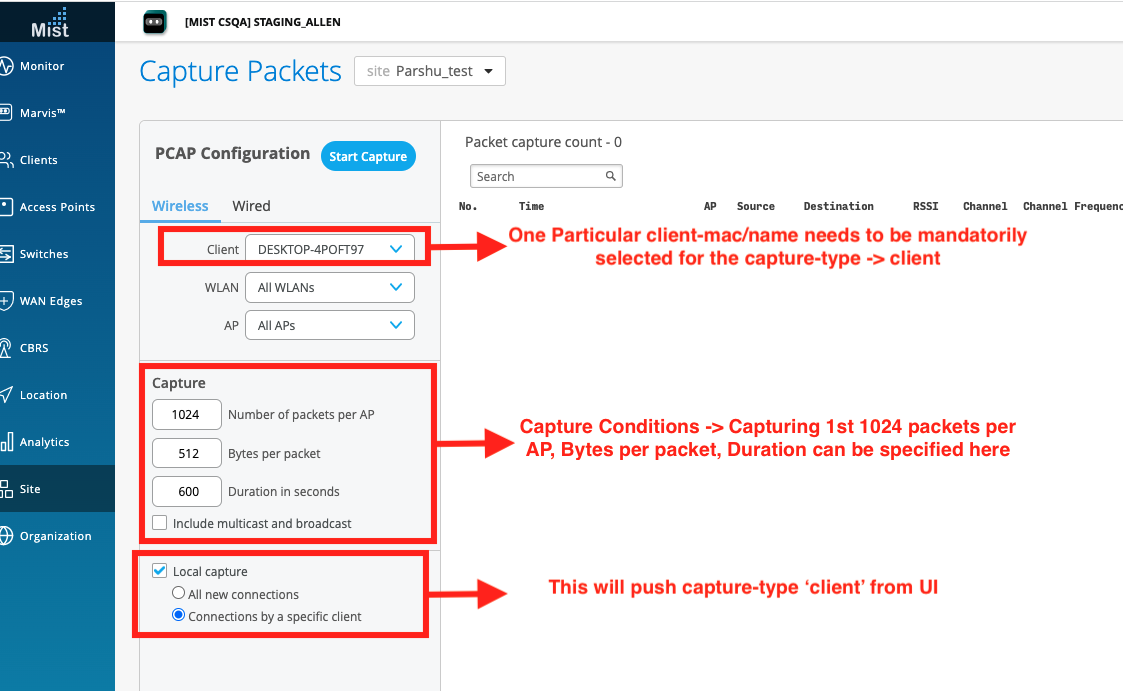1123x691 pixels.
Task: Open the Monitor sidebar icon
Action: point(6,66)
